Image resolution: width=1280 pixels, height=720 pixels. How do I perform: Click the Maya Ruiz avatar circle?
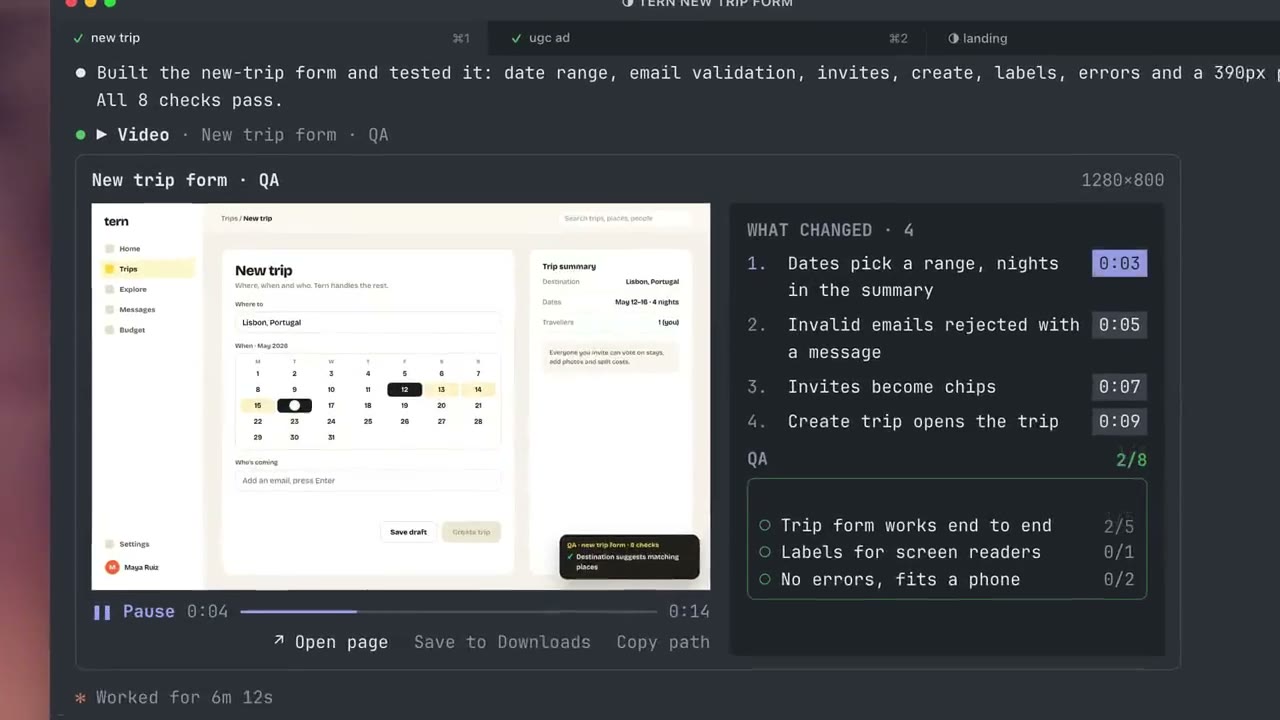[x=111, y=567]
